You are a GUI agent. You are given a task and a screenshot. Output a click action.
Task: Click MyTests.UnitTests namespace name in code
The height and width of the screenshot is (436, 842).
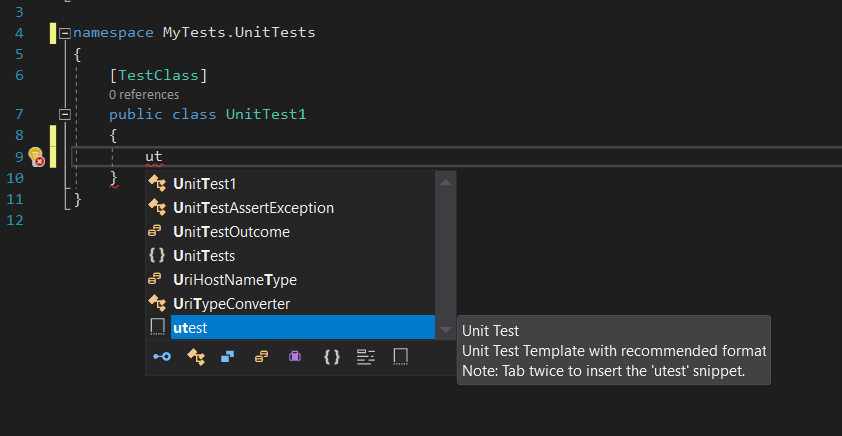click(x=239, y=33)
